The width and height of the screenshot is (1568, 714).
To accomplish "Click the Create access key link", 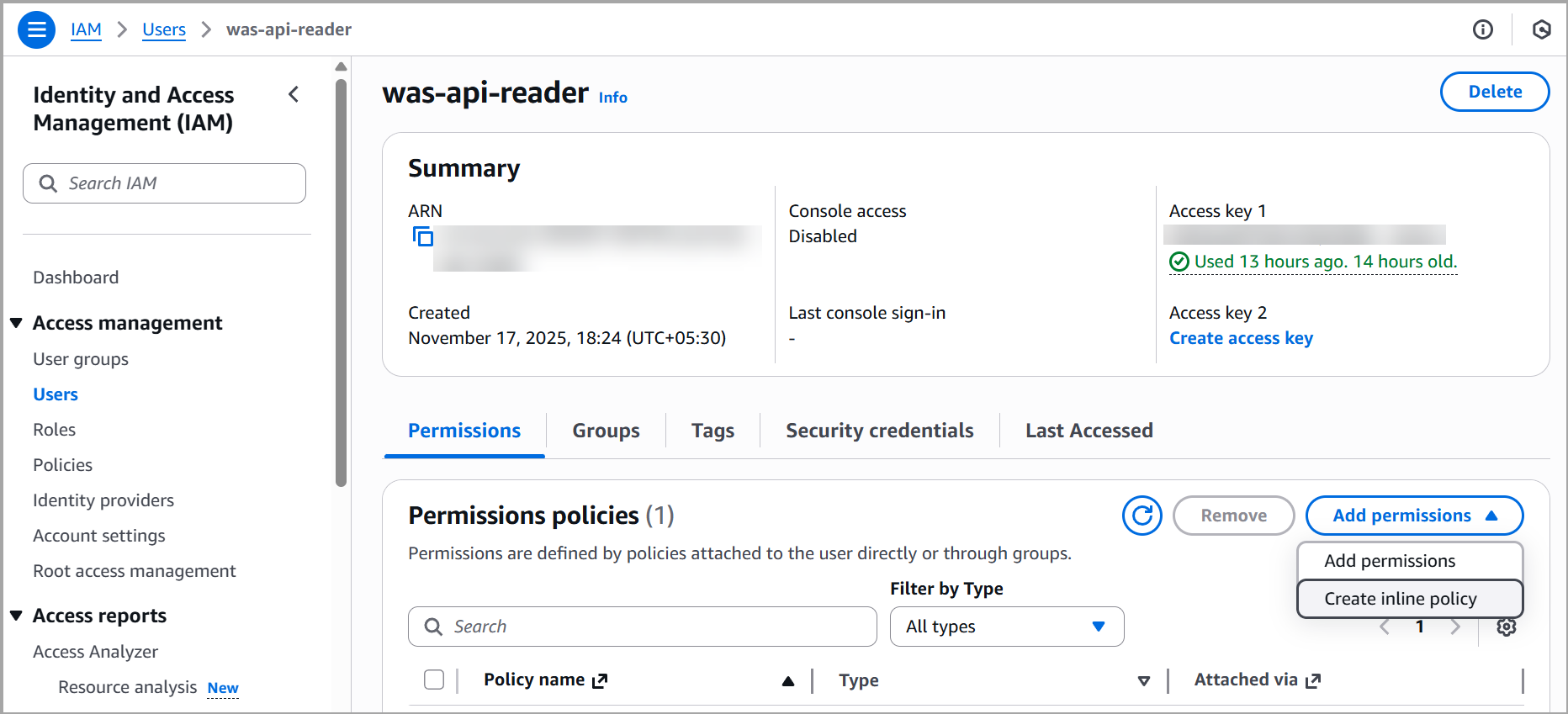I will click(x=1241, y=338).
